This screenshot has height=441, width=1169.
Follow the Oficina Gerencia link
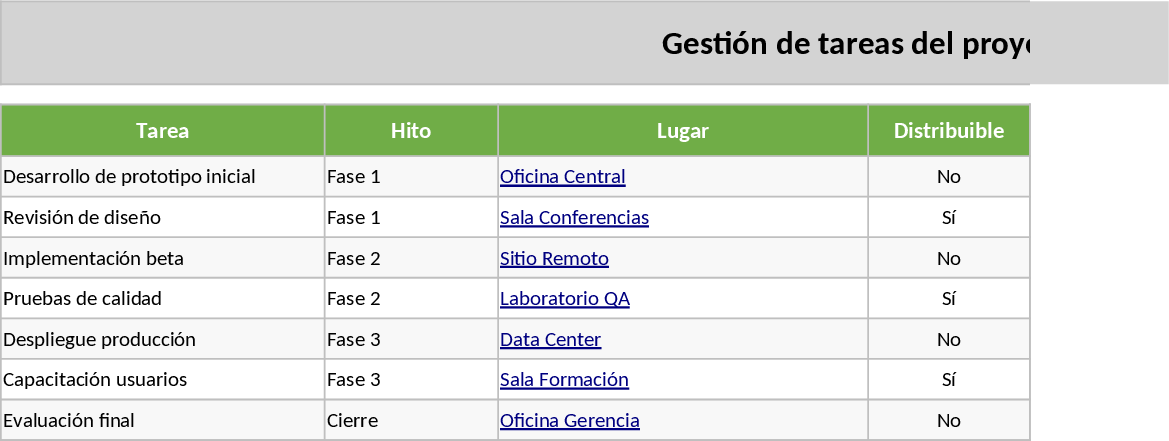569,421
